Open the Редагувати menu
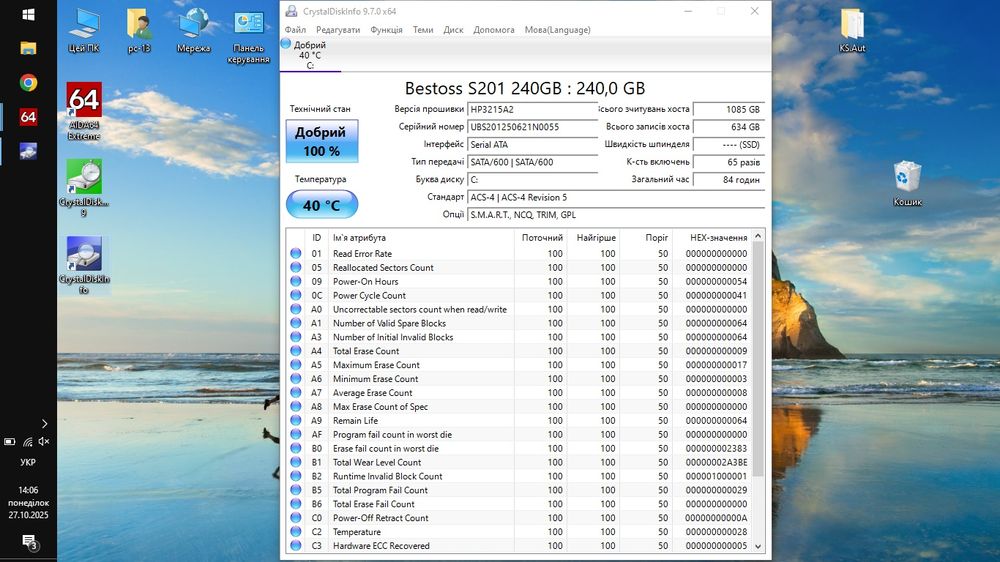The height and width of the screenshot is (562, 1000). click(338, 30)
